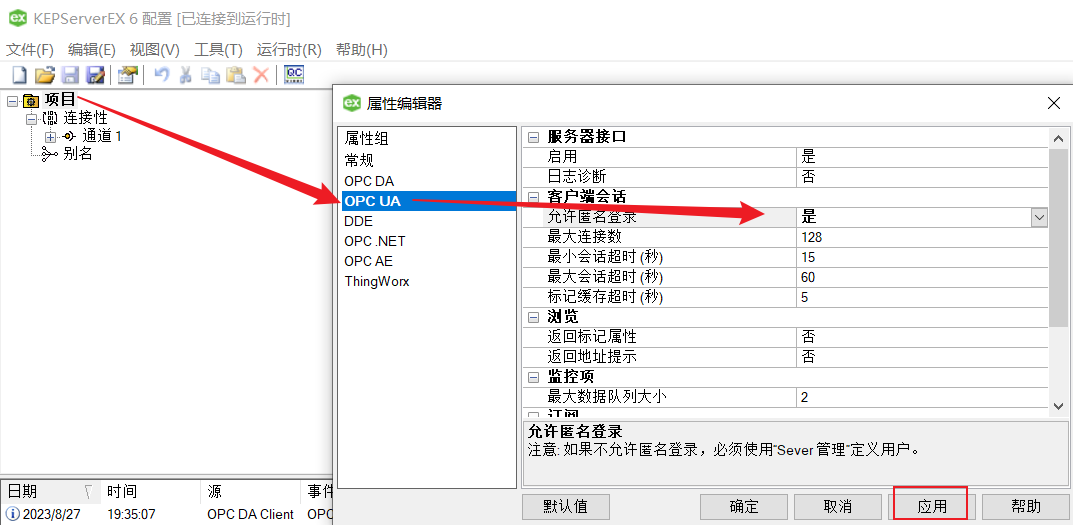
Task: Collapse the 服务器接口 property section
Action: (x=533, y=136)
